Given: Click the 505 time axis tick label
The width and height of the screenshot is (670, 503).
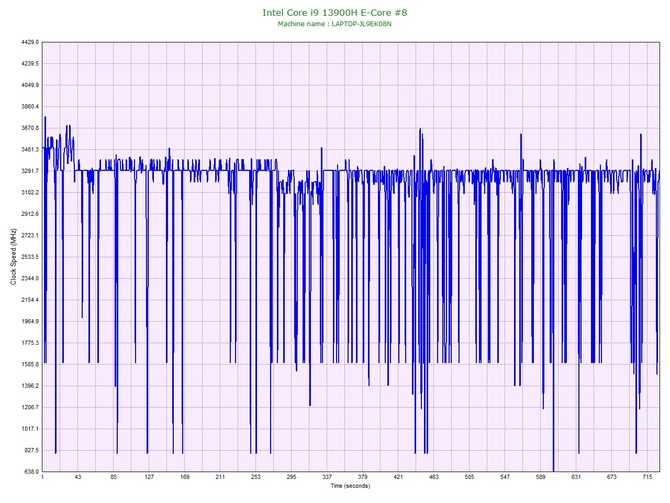Looking at the screenshot, I should point(469,477).
